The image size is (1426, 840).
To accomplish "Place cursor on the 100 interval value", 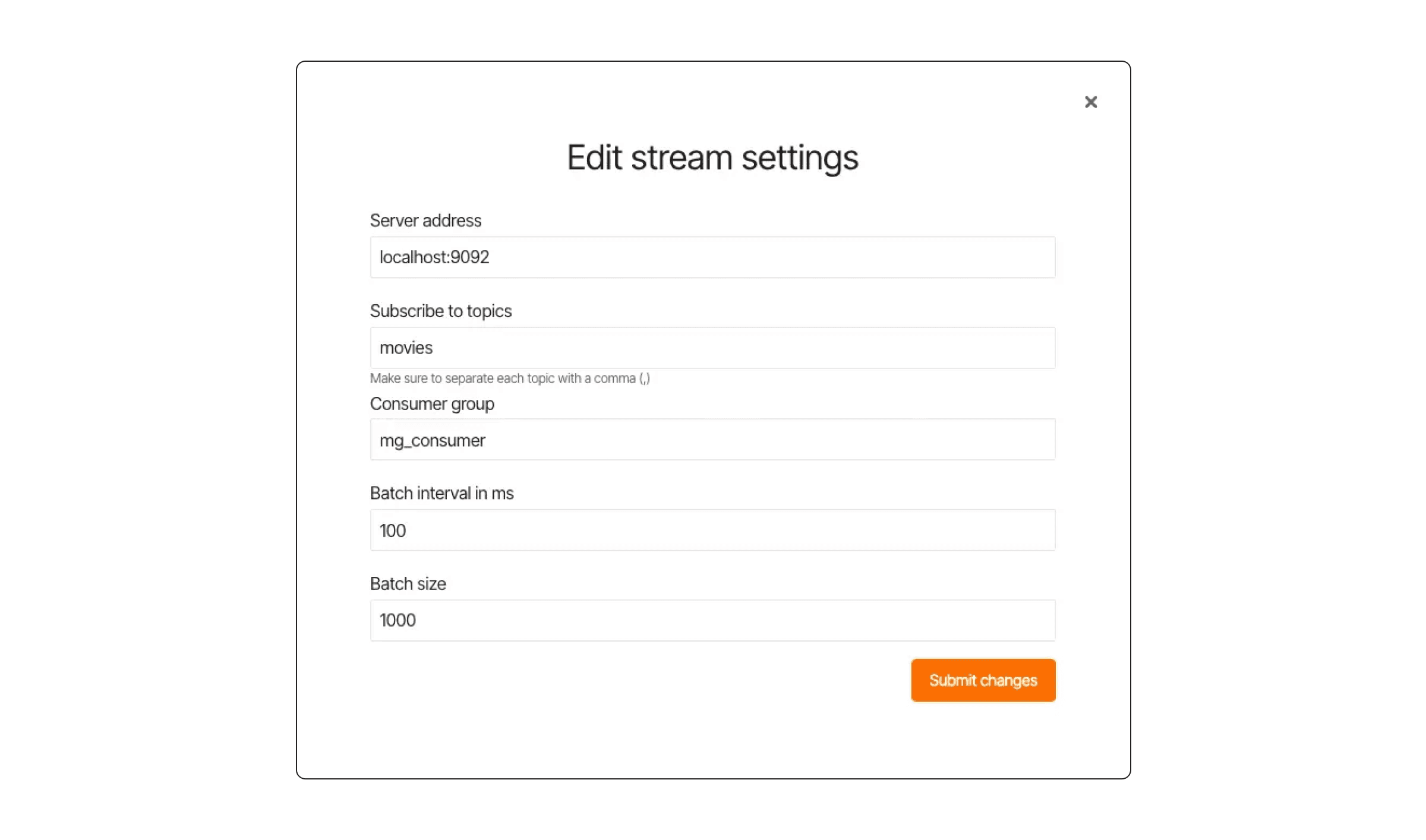I will click(x=392, y=530).
